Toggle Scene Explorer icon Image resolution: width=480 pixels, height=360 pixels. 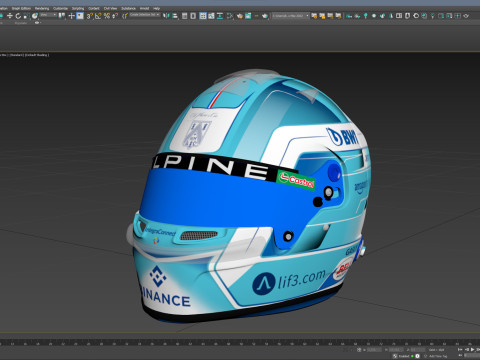[x=184, y=16]
